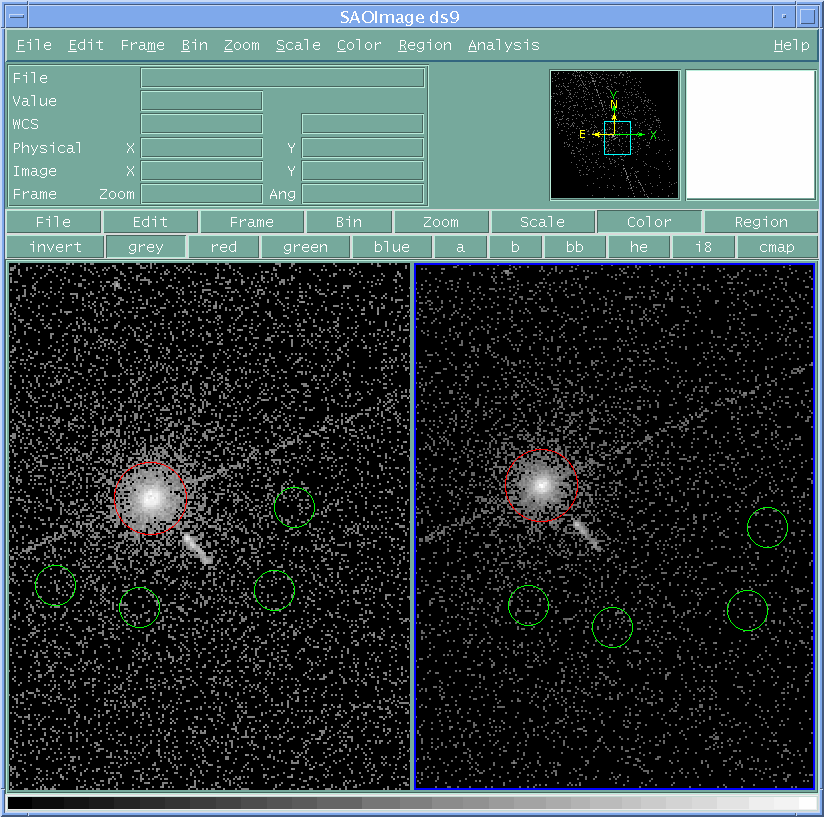The image size is (824, 817).
Task: Open the Edit menu
Action: pyautogui.click(x=86, y=45)
